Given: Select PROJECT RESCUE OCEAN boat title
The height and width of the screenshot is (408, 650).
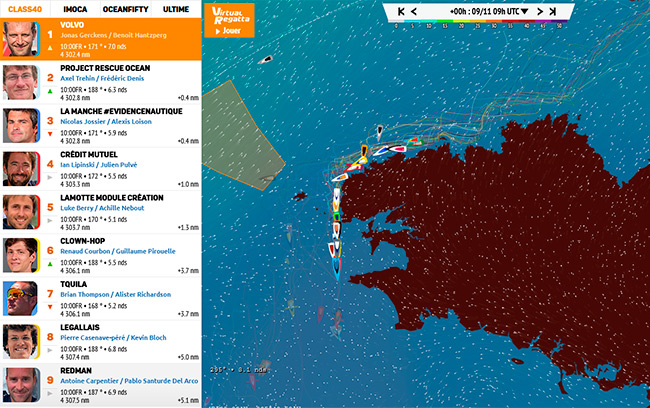Looking at the screenshot, I should 105,68.
